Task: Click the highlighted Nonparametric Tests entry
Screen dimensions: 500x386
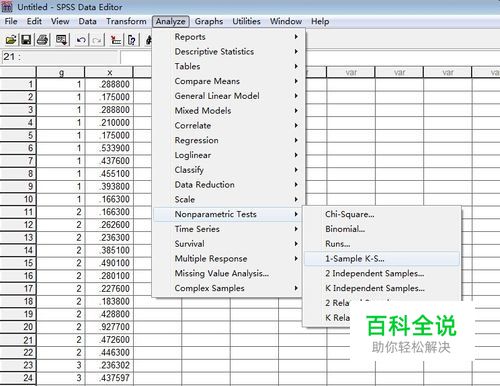Action: (x=228, y=214)
